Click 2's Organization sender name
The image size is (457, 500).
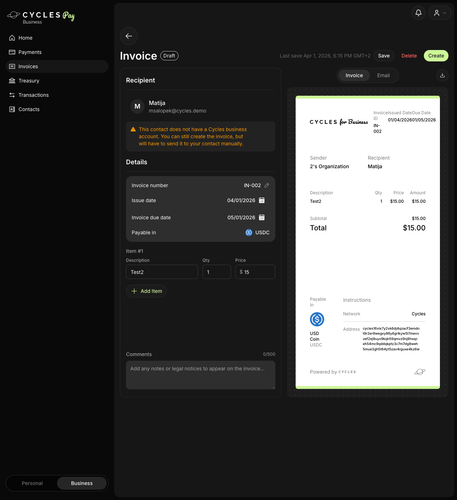329,167
